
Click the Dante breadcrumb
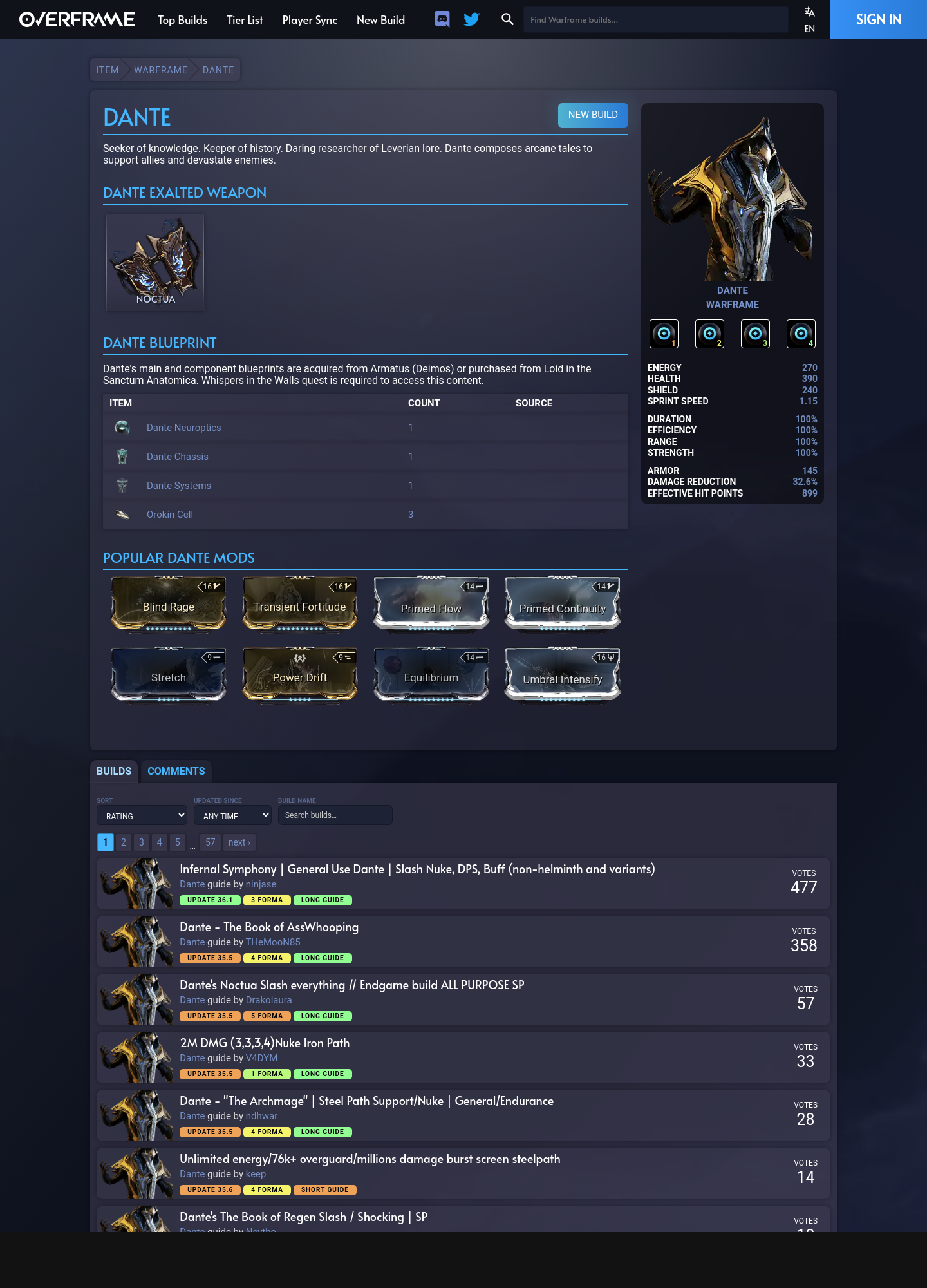click(x=218, y=70)
